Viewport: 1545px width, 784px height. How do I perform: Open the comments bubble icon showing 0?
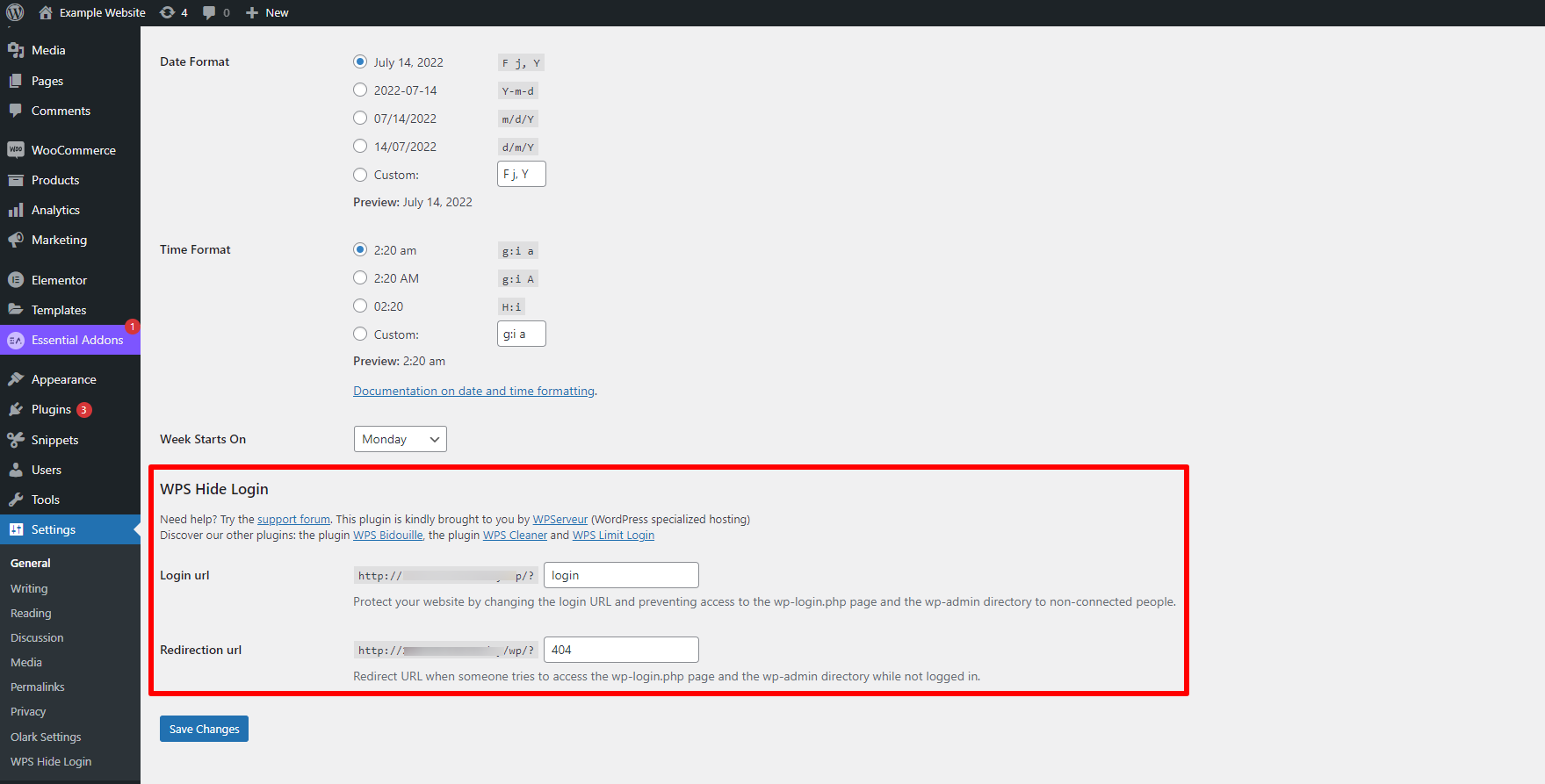pyautogui.click(x=209, y=12)
